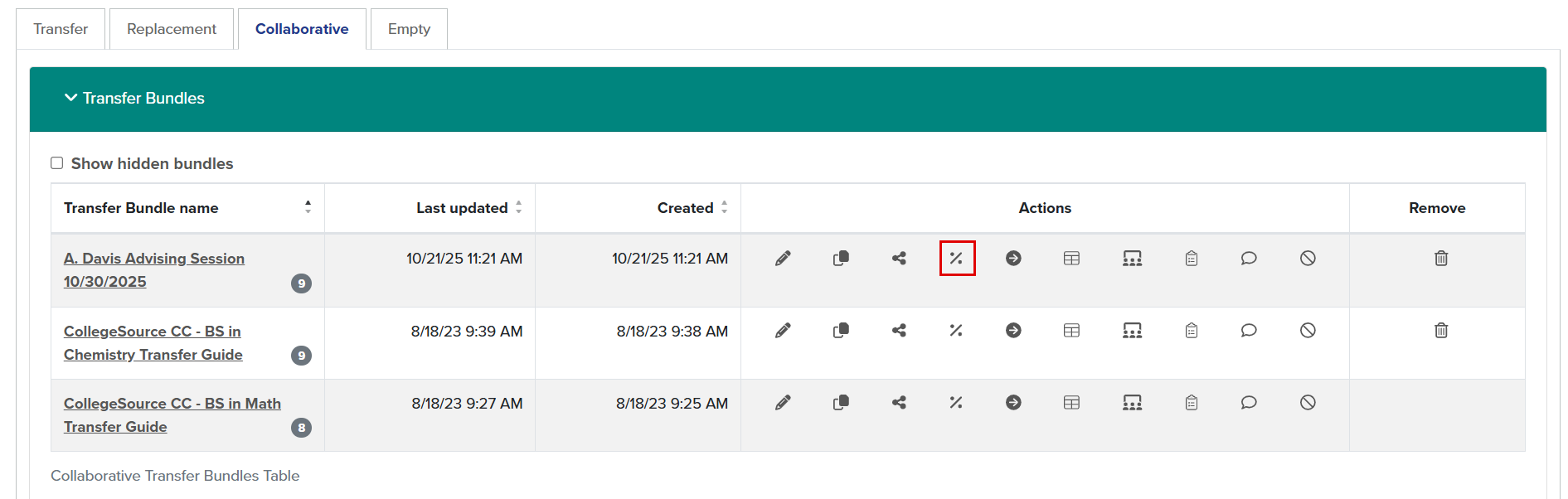Share the BS in Math Transfer Guide bundle

pyautogui.click(x=898, y=403)
